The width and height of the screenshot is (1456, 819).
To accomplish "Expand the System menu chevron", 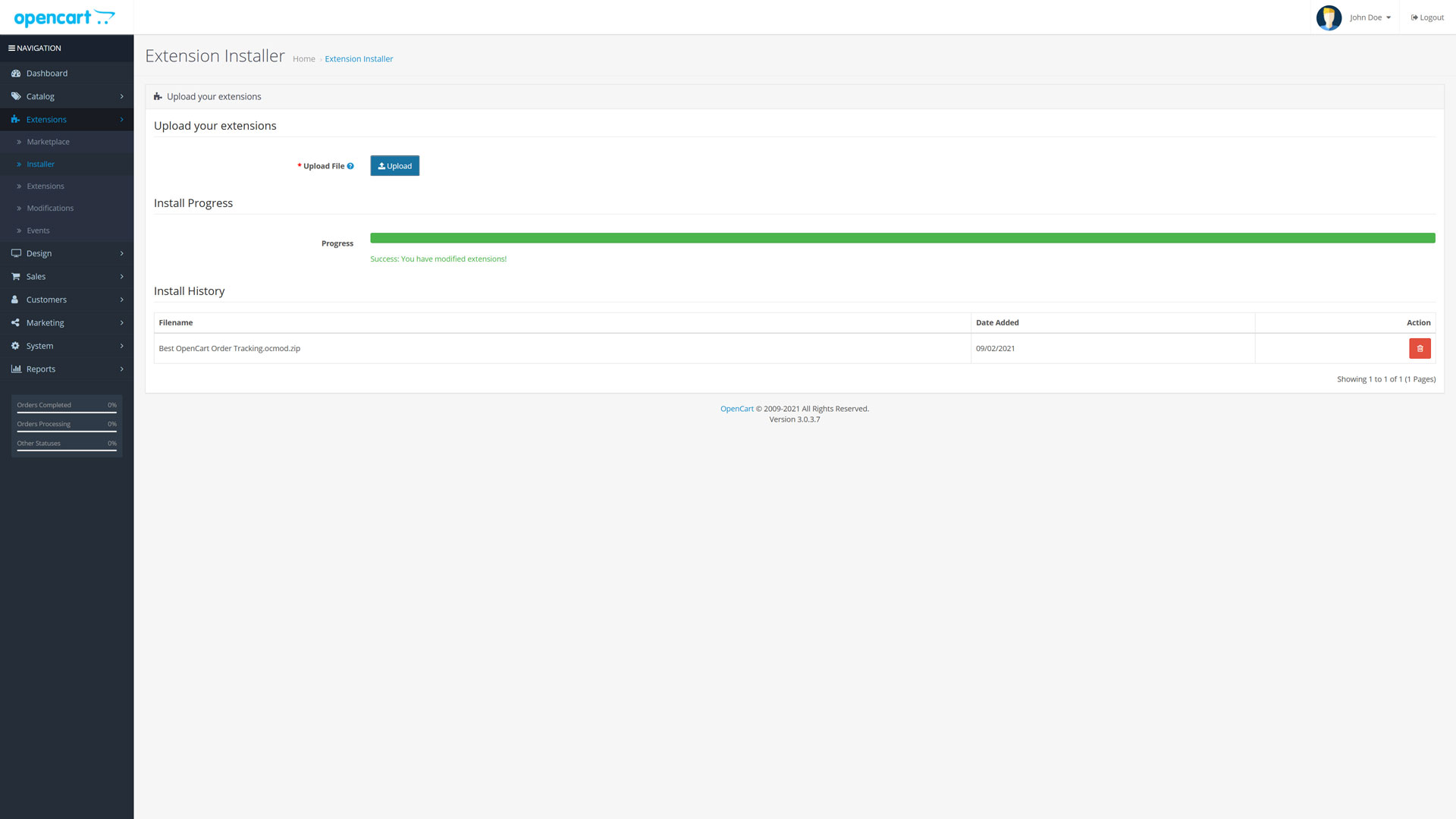I will pos(121,346).
